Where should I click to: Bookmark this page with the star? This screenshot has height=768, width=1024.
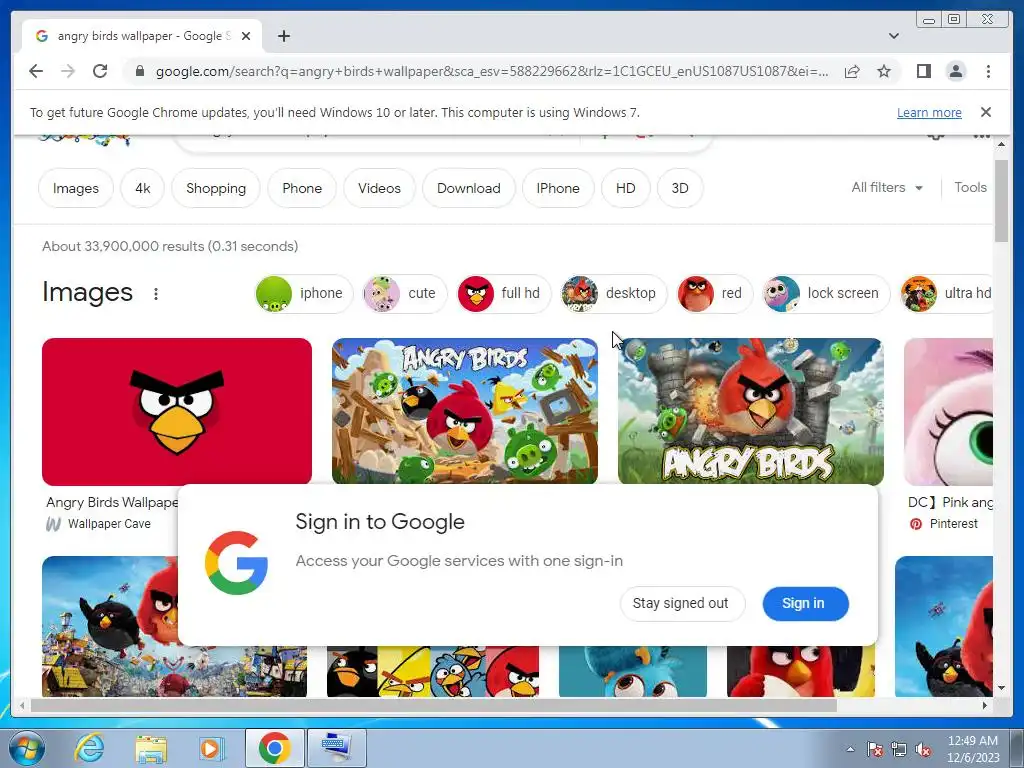(884, 71)
